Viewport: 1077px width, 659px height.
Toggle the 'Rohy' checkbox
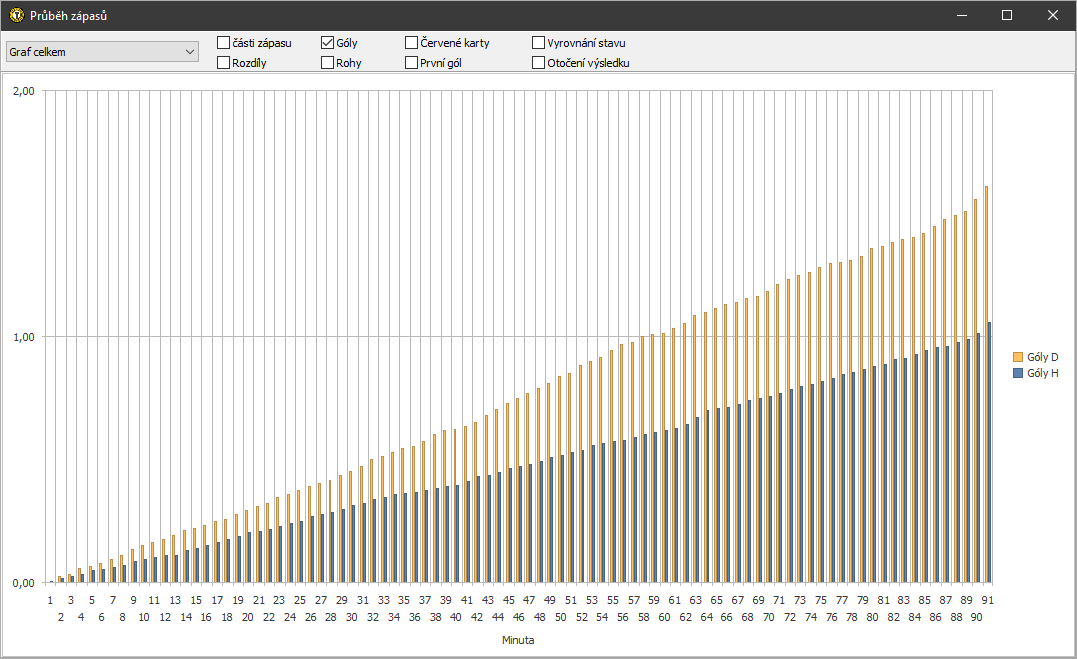[x=328, y=63]
